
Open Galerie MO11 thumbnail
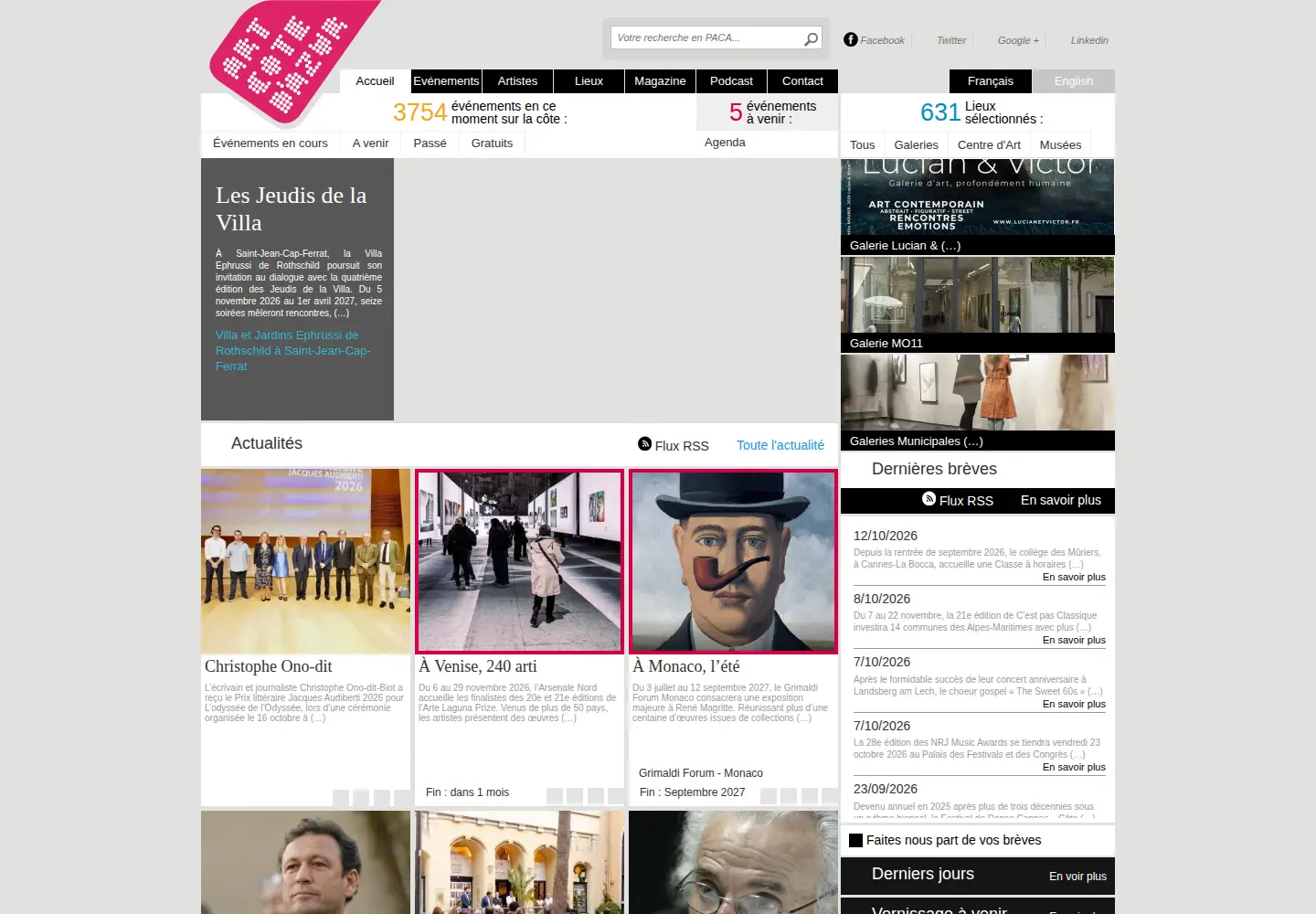pos(978,295)
